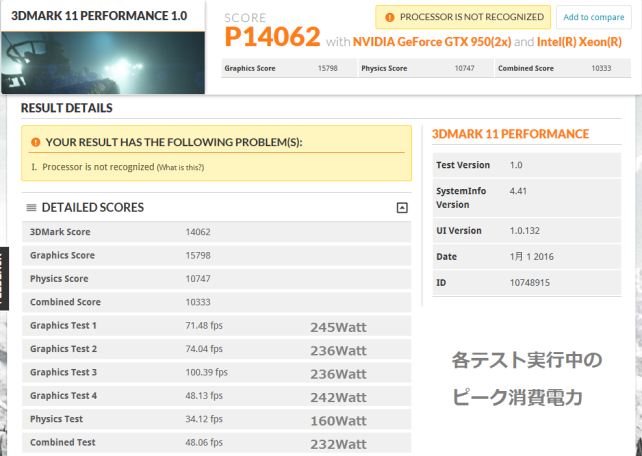Click the 232Watt power annotation
642x456 pixels.
[338, 444]
